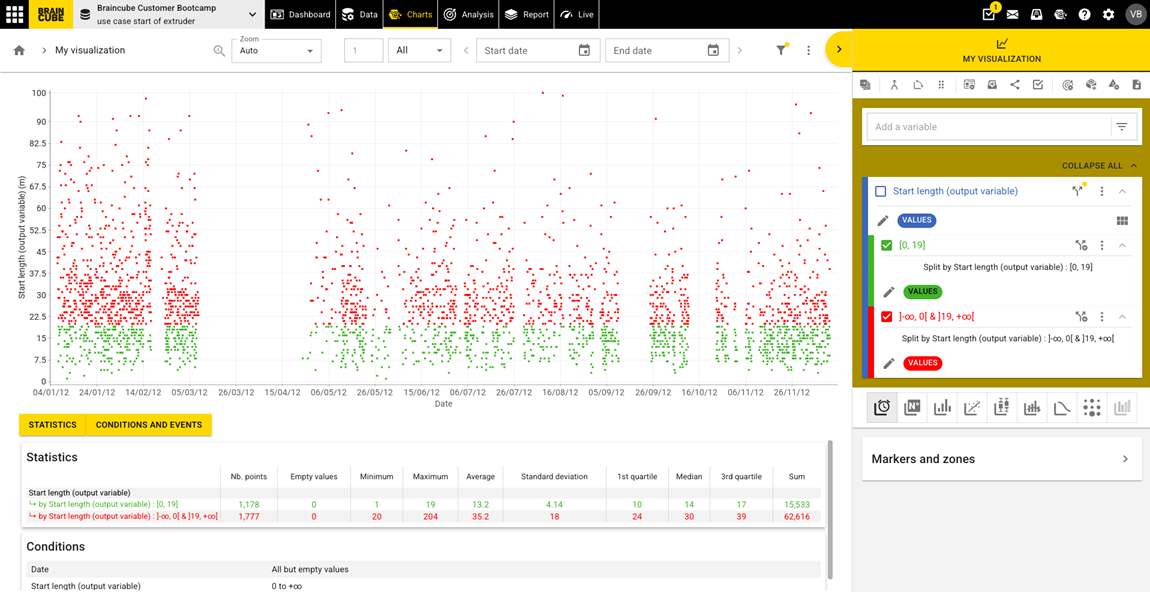The width and height of the screenshot is (1150, 592).
Task: Uncheck the red ]-∞, 0[ & ]19, +∞[ checkbox
Action: click(887, 316)
